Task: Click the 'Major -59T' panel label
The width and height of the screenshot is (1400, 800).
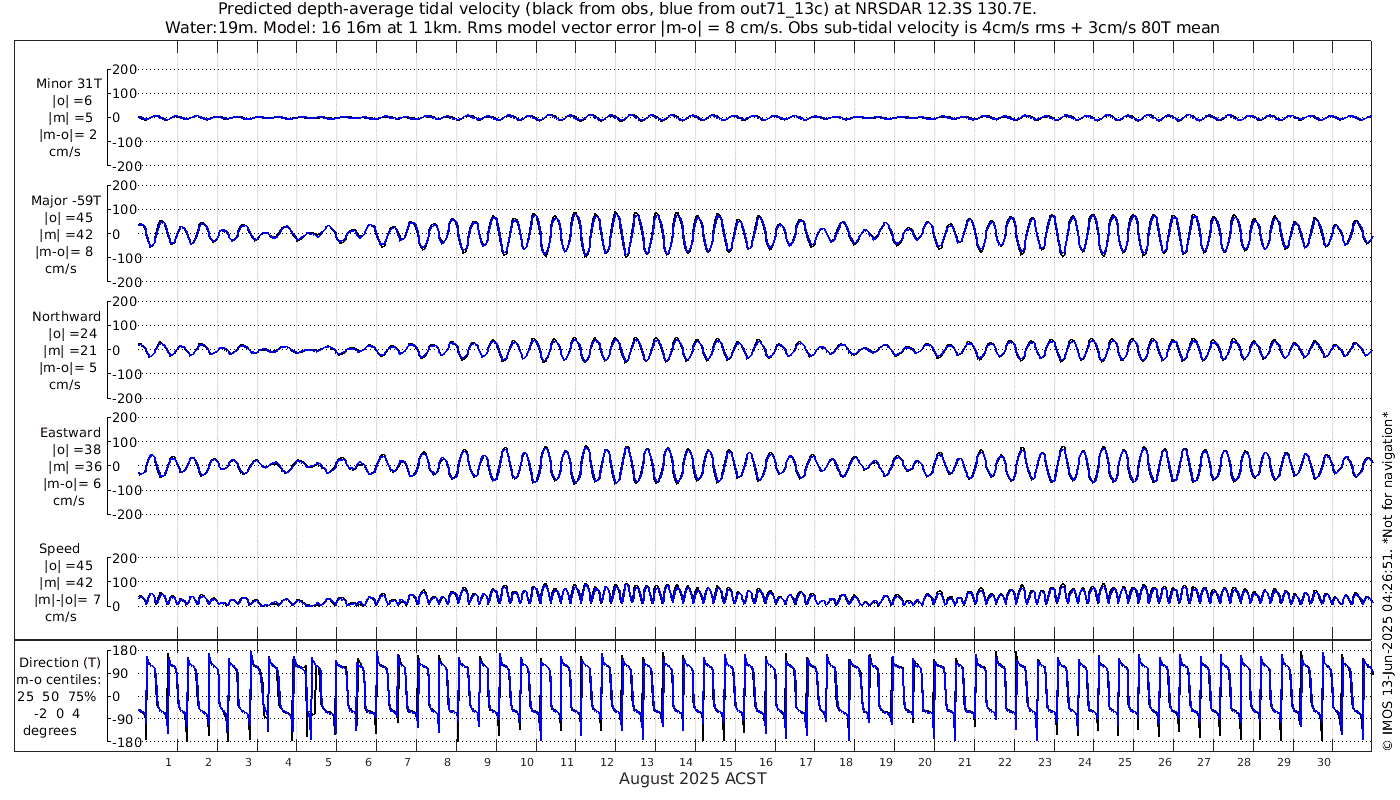Action: coord(66,201)
